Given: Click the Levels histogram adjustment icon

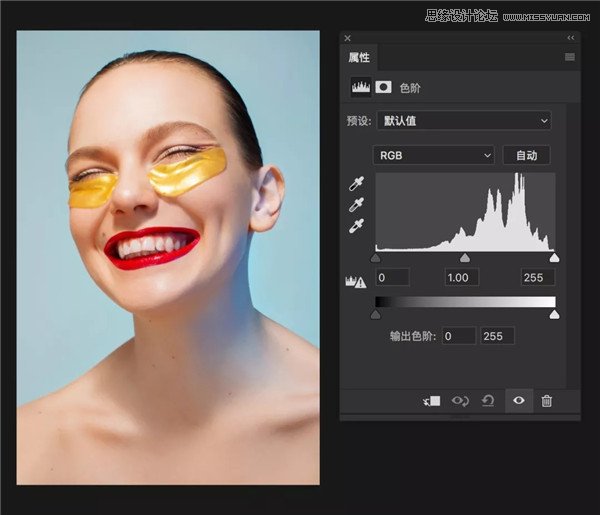Looking at the screenshot, I should click(360, 87).
